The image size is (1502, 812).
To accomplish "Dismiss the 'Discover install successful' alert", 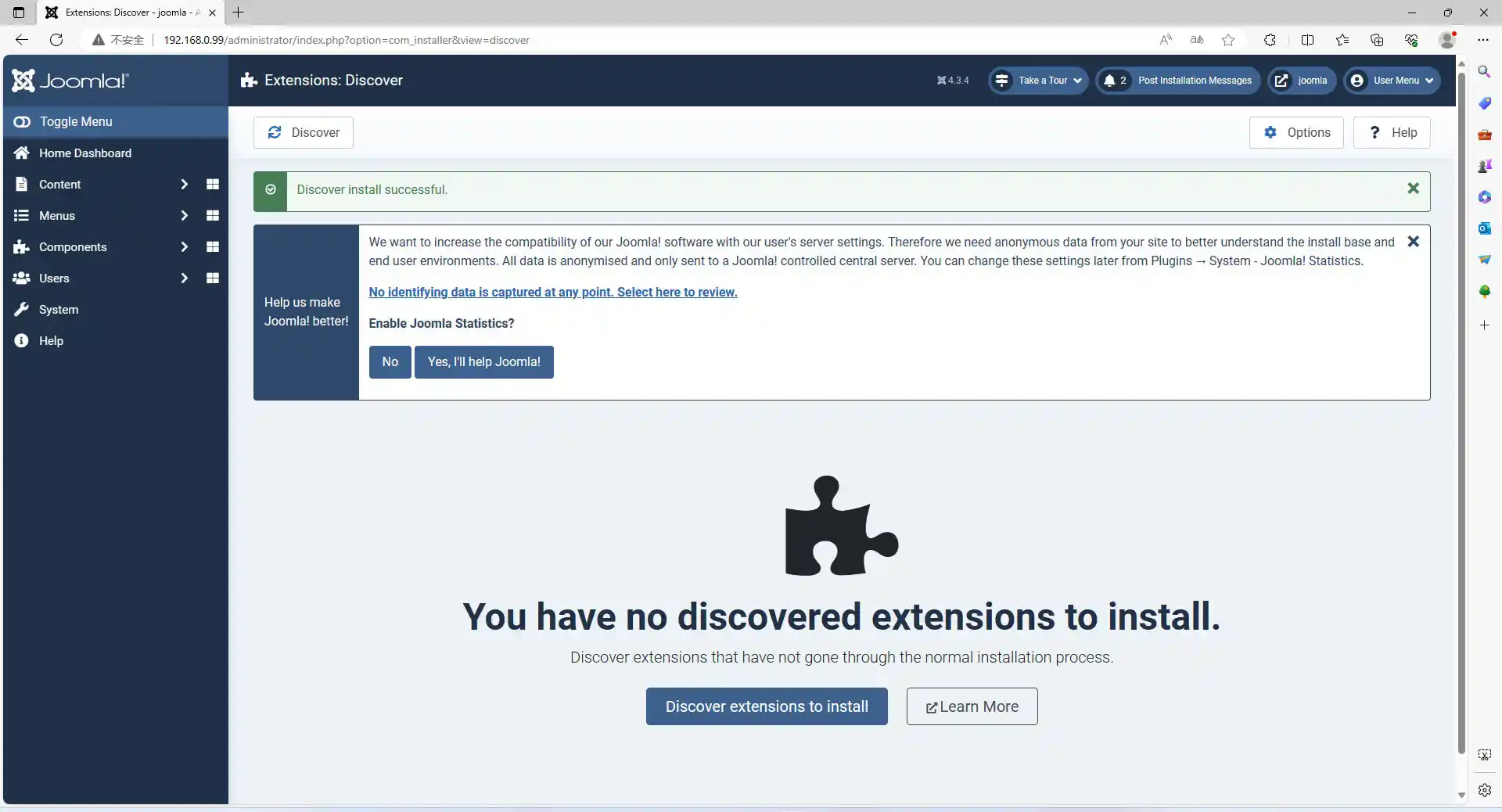I will pyautogui.click(x=1413, y=189).
